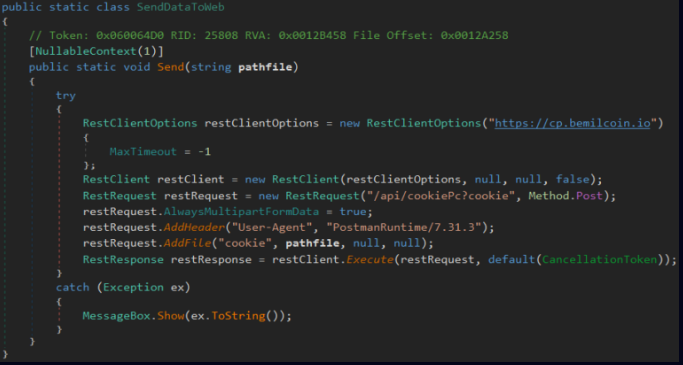Click the Post enum member after Method

[x=589, y=196]
